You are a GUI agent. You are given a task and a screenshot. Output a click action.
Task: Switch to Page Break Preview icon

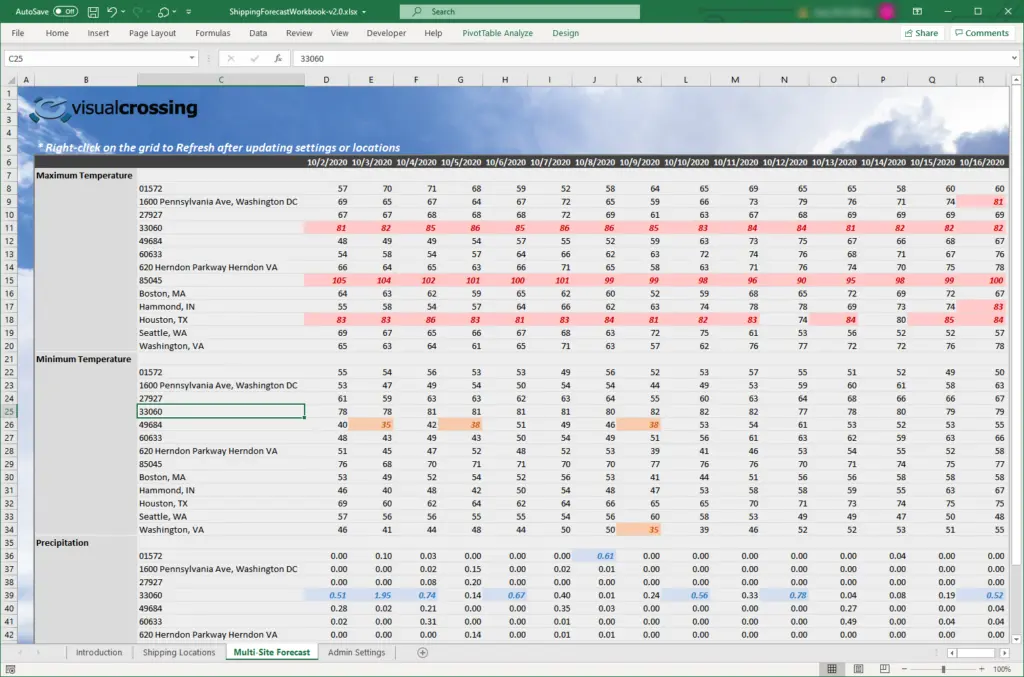coord(886,668)
